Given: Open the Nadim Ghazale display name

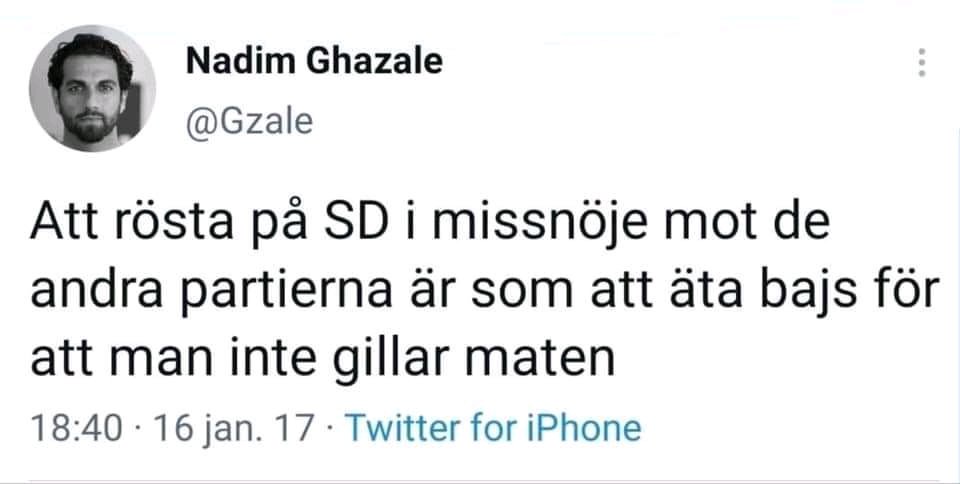Looking at the screenshot, I should (314, 62).
